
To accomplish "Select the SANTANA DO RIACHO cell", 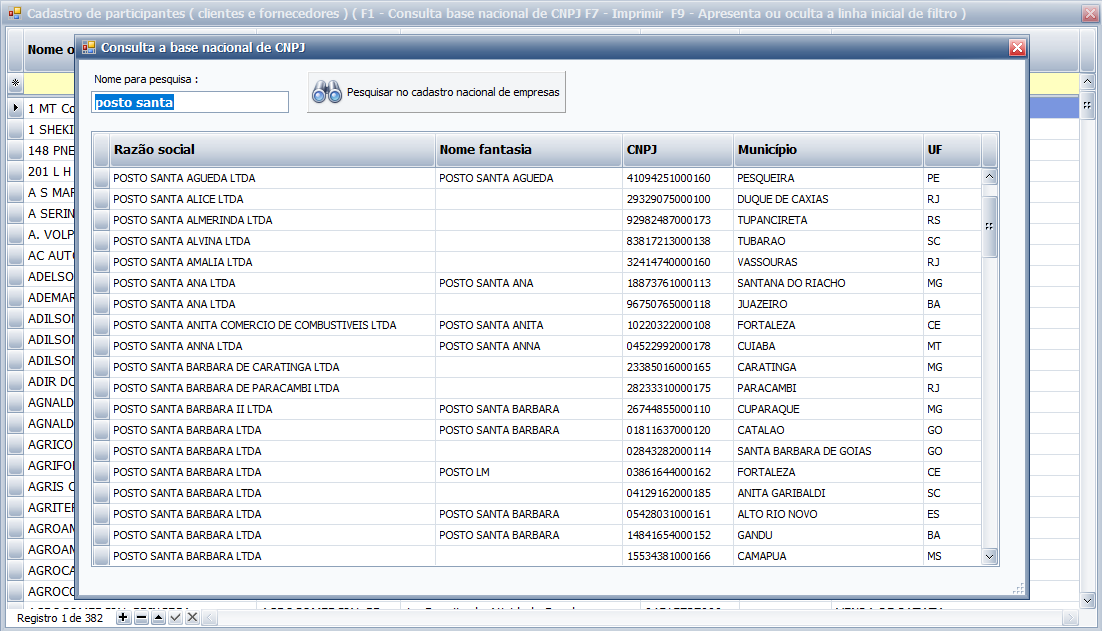I will pos(828,284).
